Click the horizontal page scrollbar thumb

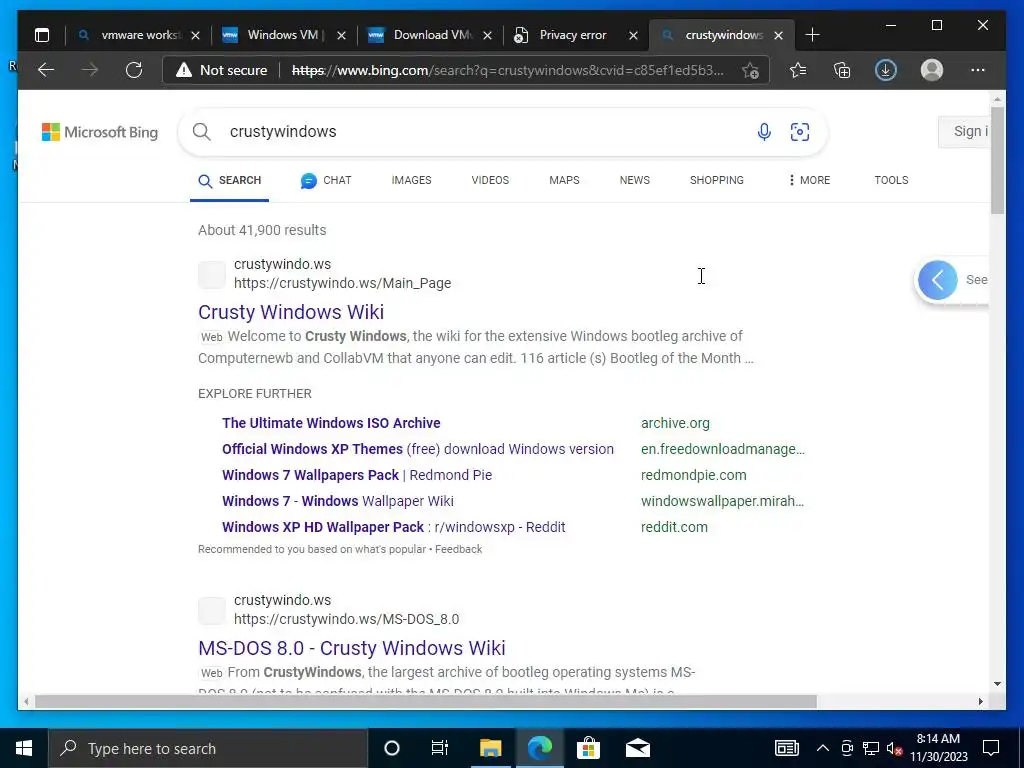426,702
